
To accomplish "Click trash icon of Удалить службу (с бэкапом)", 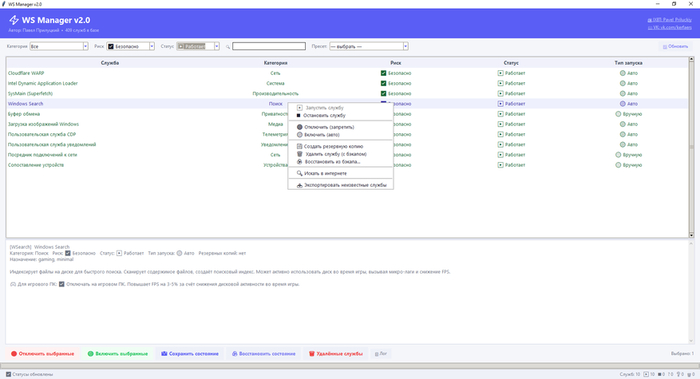I will coord(300,154).
